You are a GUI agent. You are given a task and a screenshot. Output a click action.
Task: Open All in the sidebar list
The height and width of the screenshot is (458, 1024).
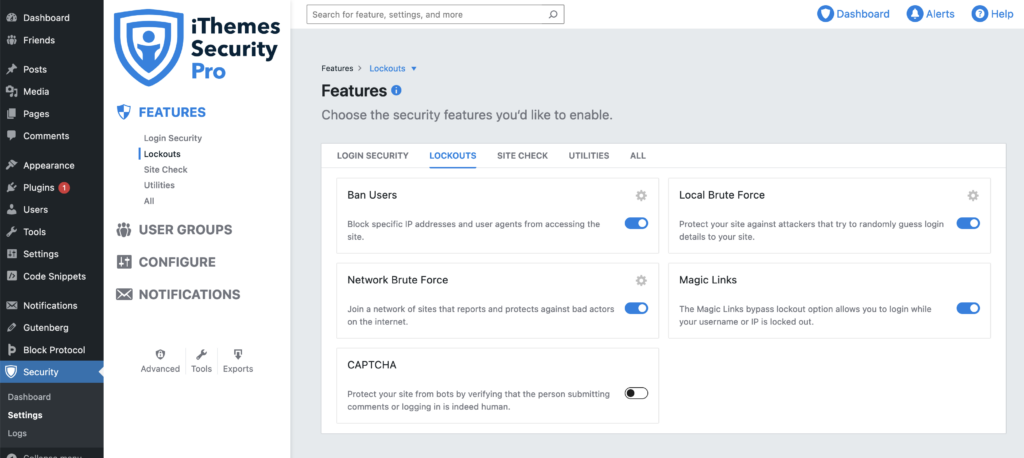[x=149, y=201]
